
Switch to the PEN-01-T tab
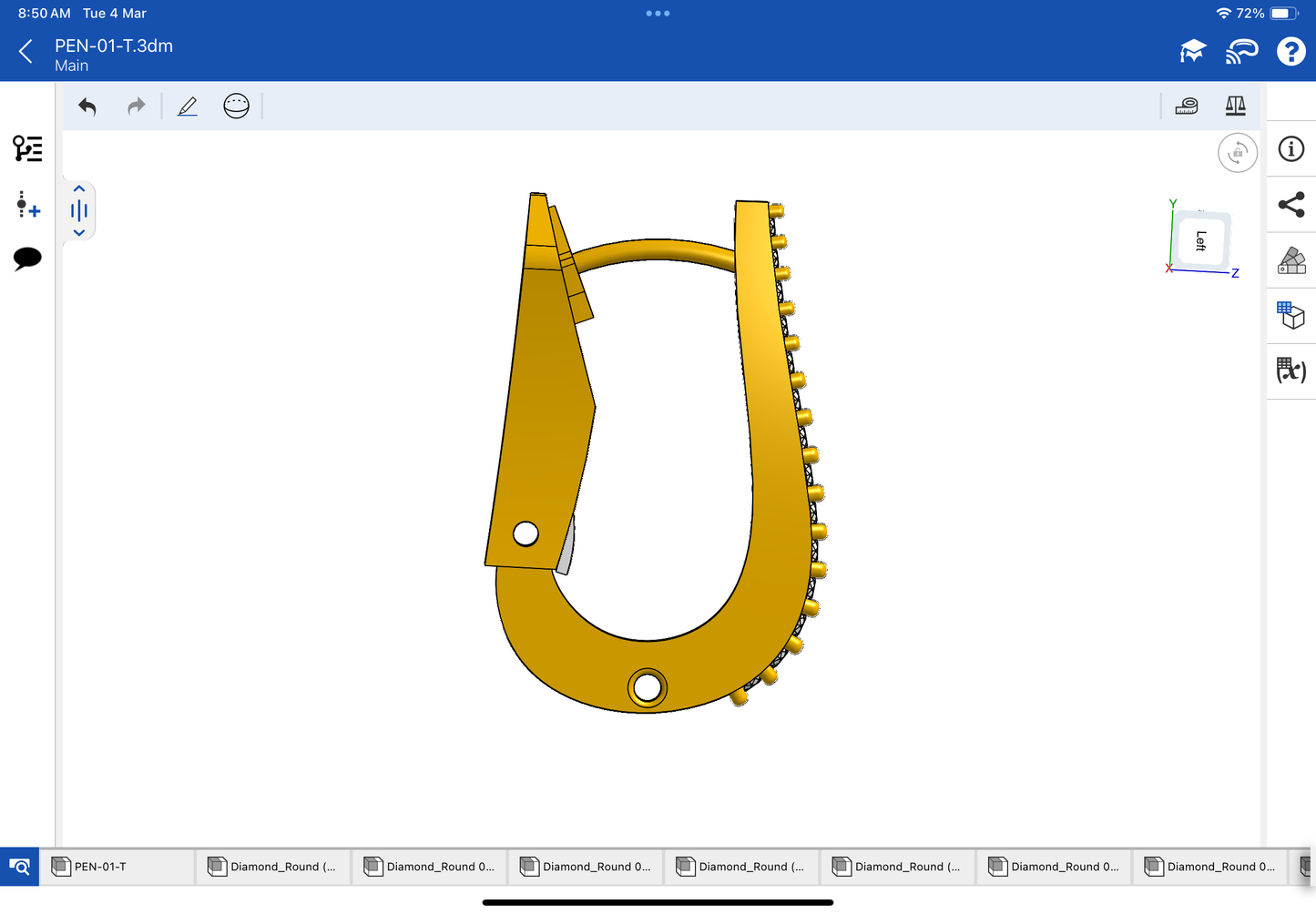(118, 867)
